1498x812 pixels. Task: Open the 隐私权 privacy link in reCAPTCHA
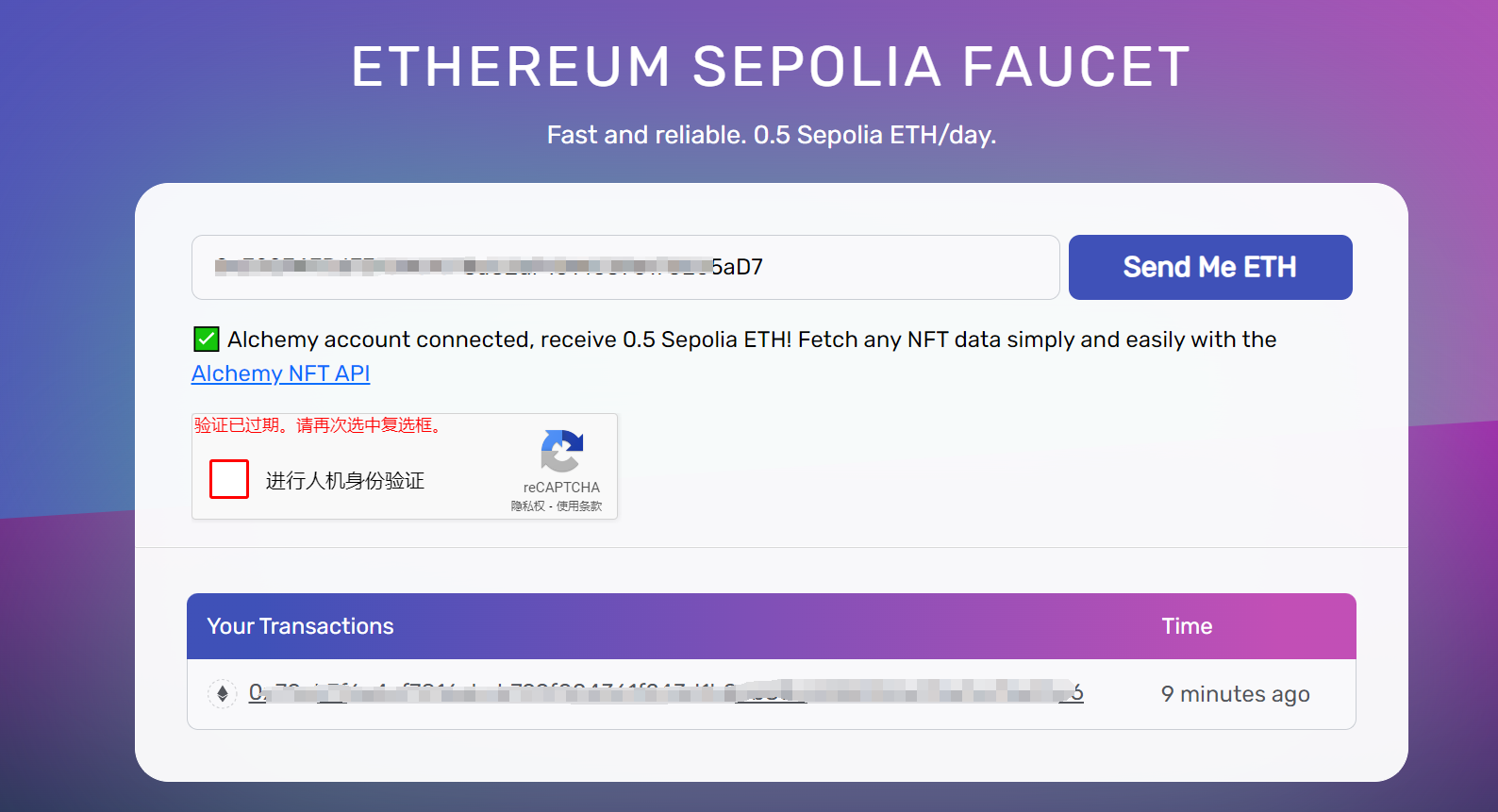(527, 506)
